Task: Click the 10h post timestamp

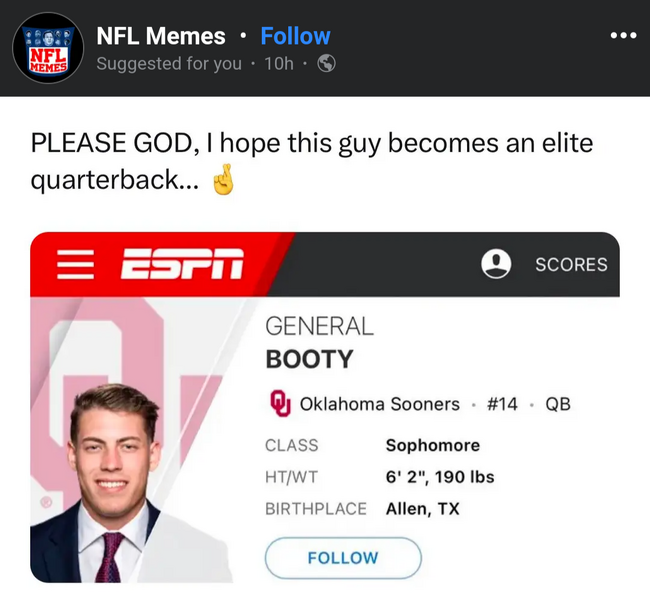Action: [x=279, y=64]
